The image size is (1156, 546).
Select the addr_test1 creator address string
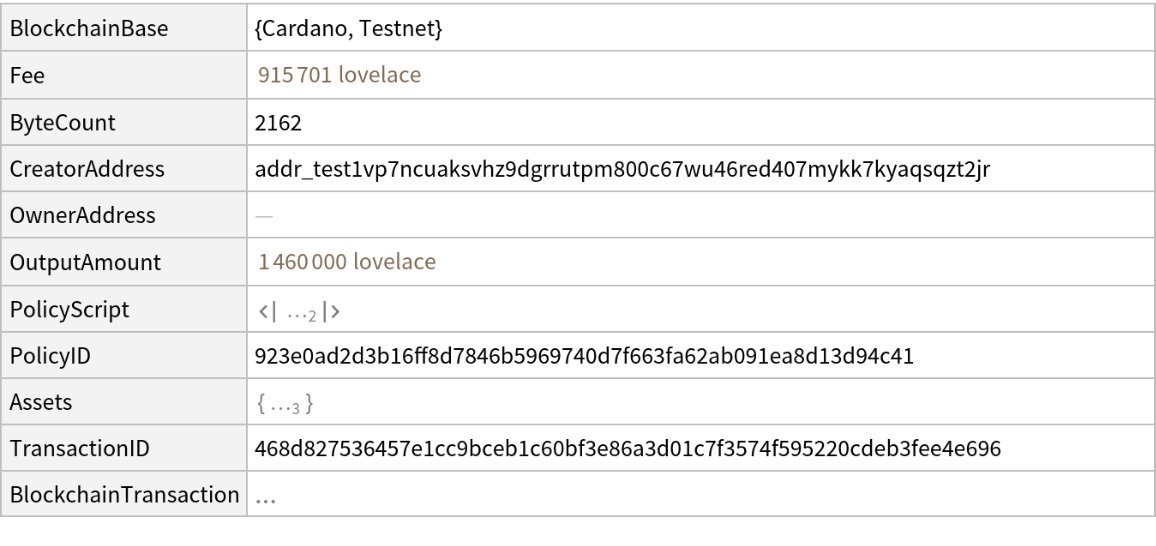[x=622, y=169]
